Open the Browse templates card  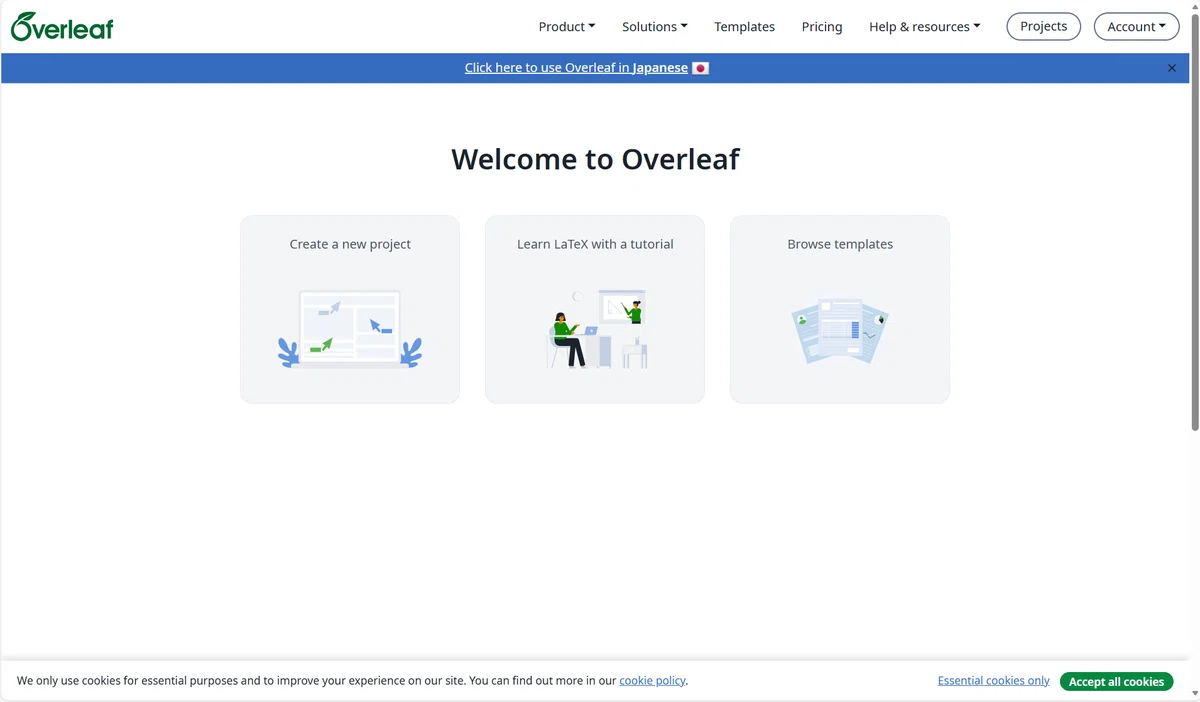pos(840,309)
